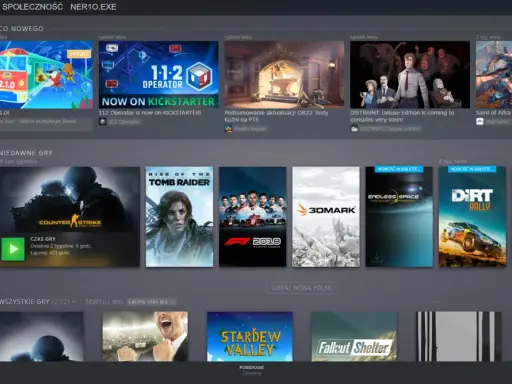
Task: Click the Realm Royale game icon under news
Action: pos(228,129)
